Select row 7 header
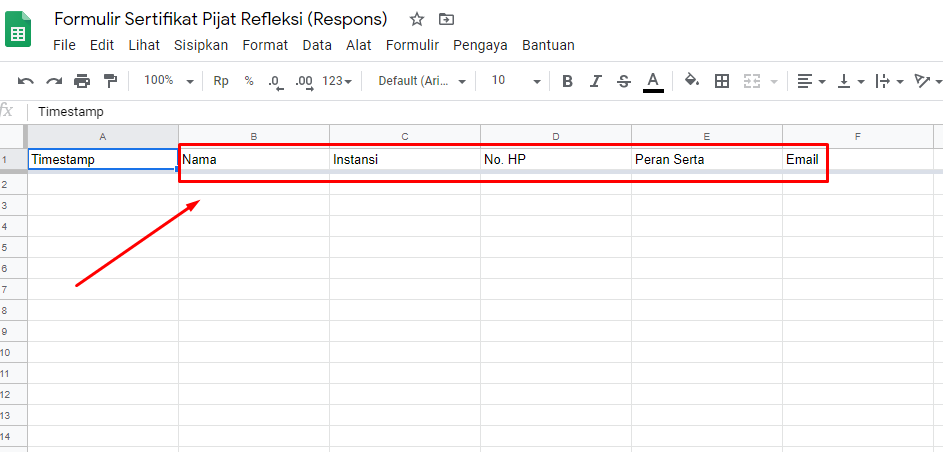Screen dimensions: 943x452 (13, 289)
